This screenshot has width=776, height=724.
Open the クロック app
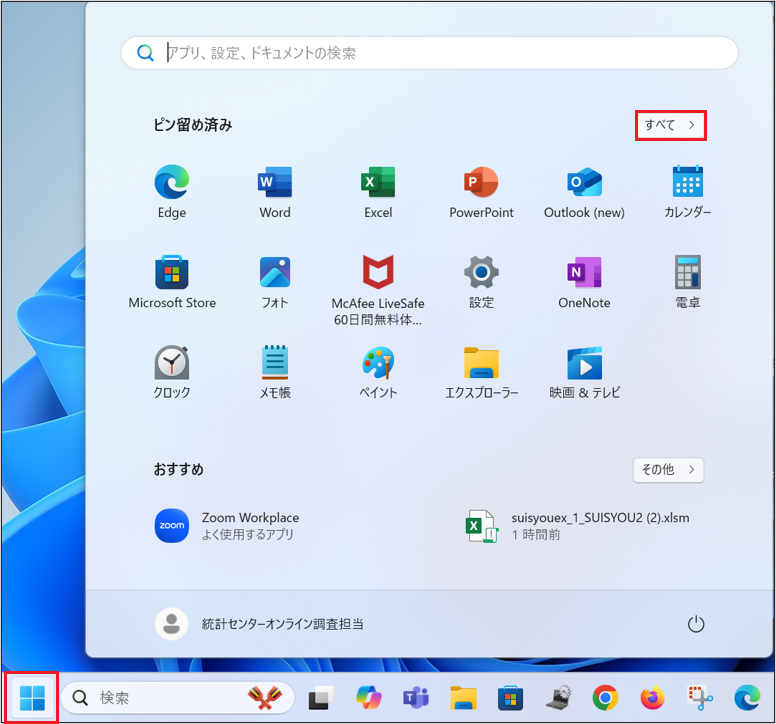coord(172,372)
